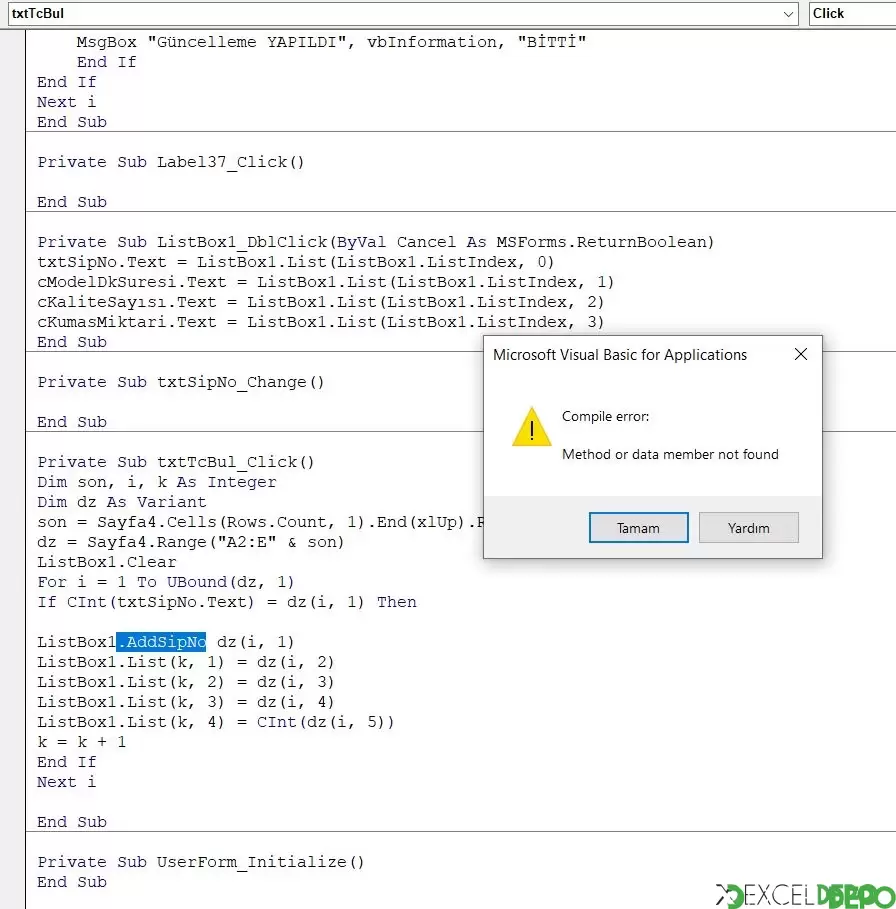Click the 'Private Sub Label37_Click()' line
The image size is (896, 909).
[171, 162]
